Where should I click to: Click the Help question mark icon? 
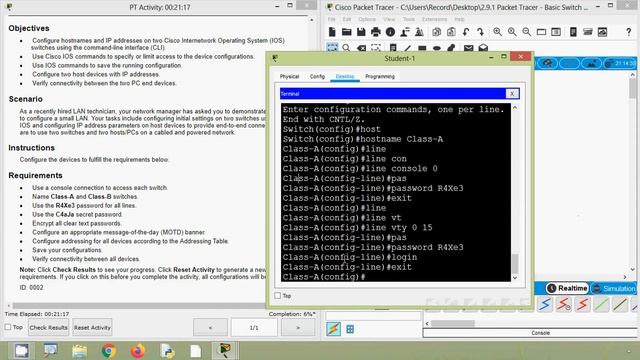[x=629, y=32]
